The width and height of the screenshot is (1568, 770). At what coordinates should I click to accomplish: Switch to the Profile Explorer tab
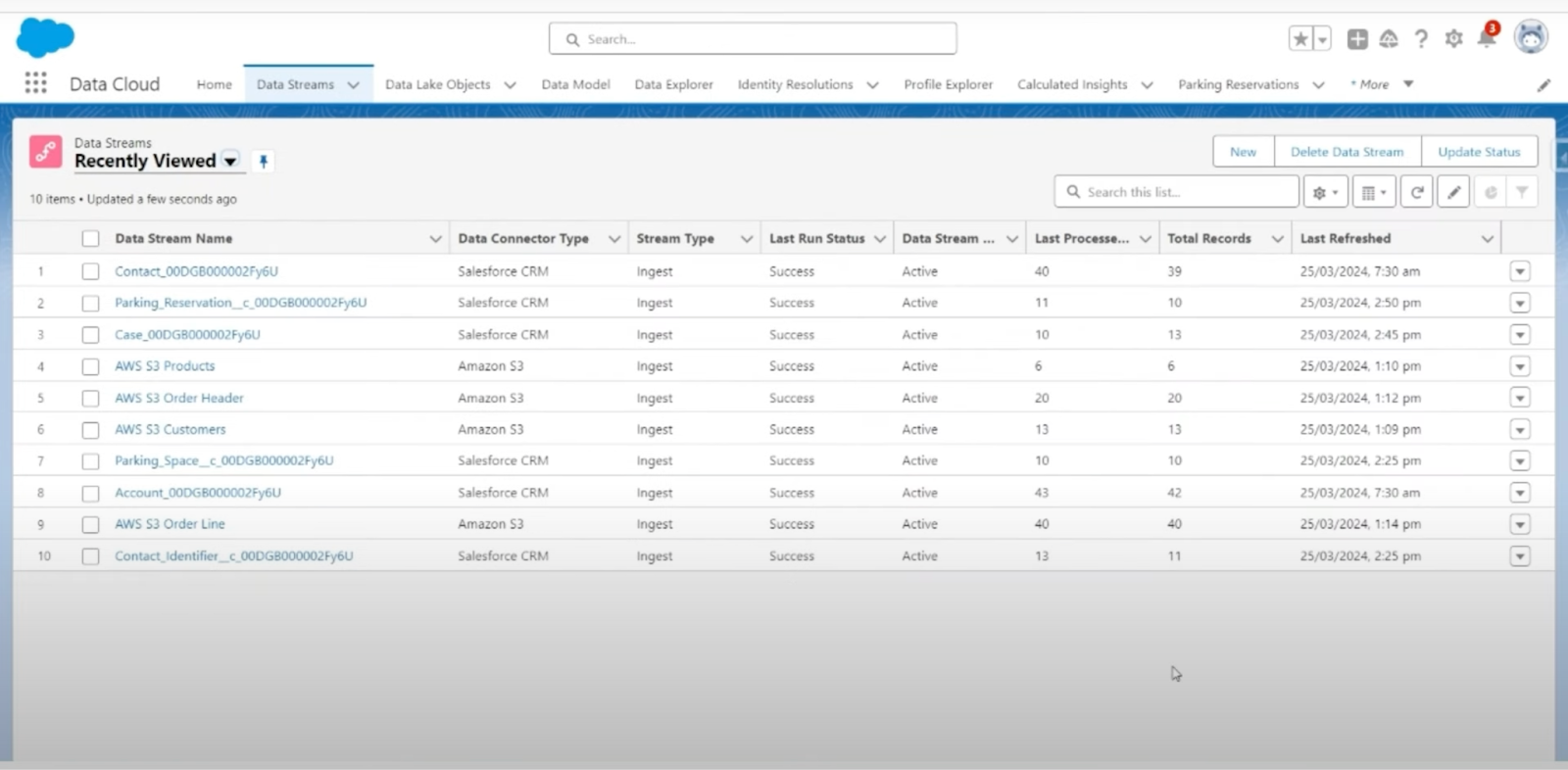tap(948, 84)
